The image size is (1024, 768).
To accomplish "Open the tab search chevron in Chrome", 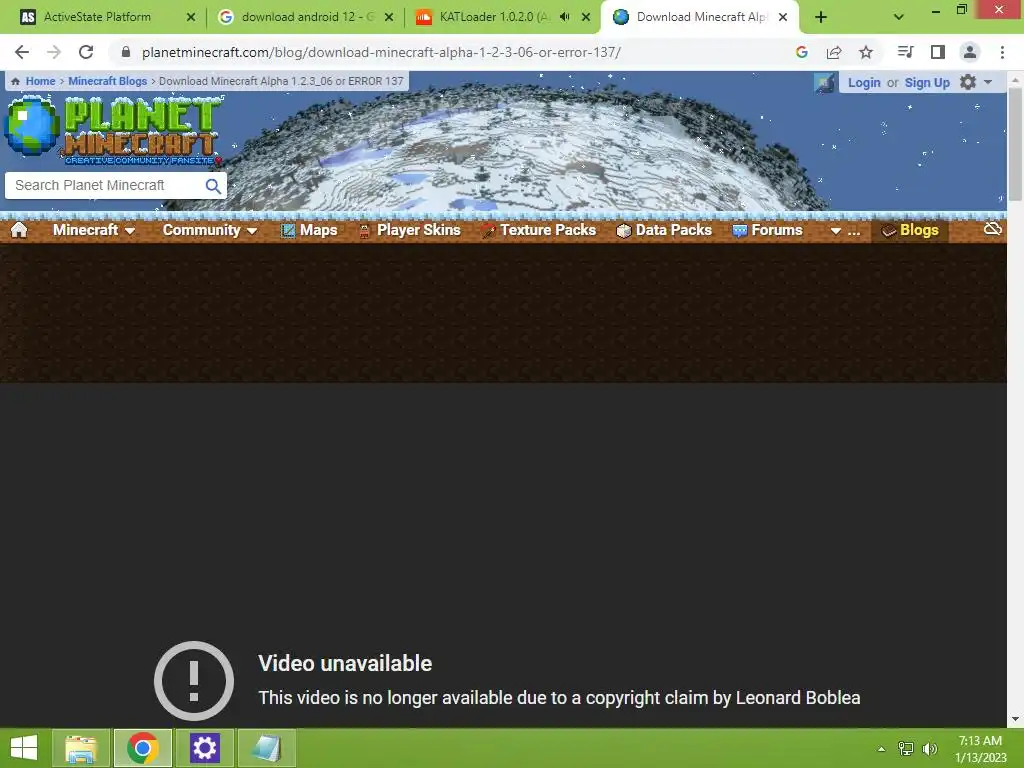I will [x=899, y=18].
